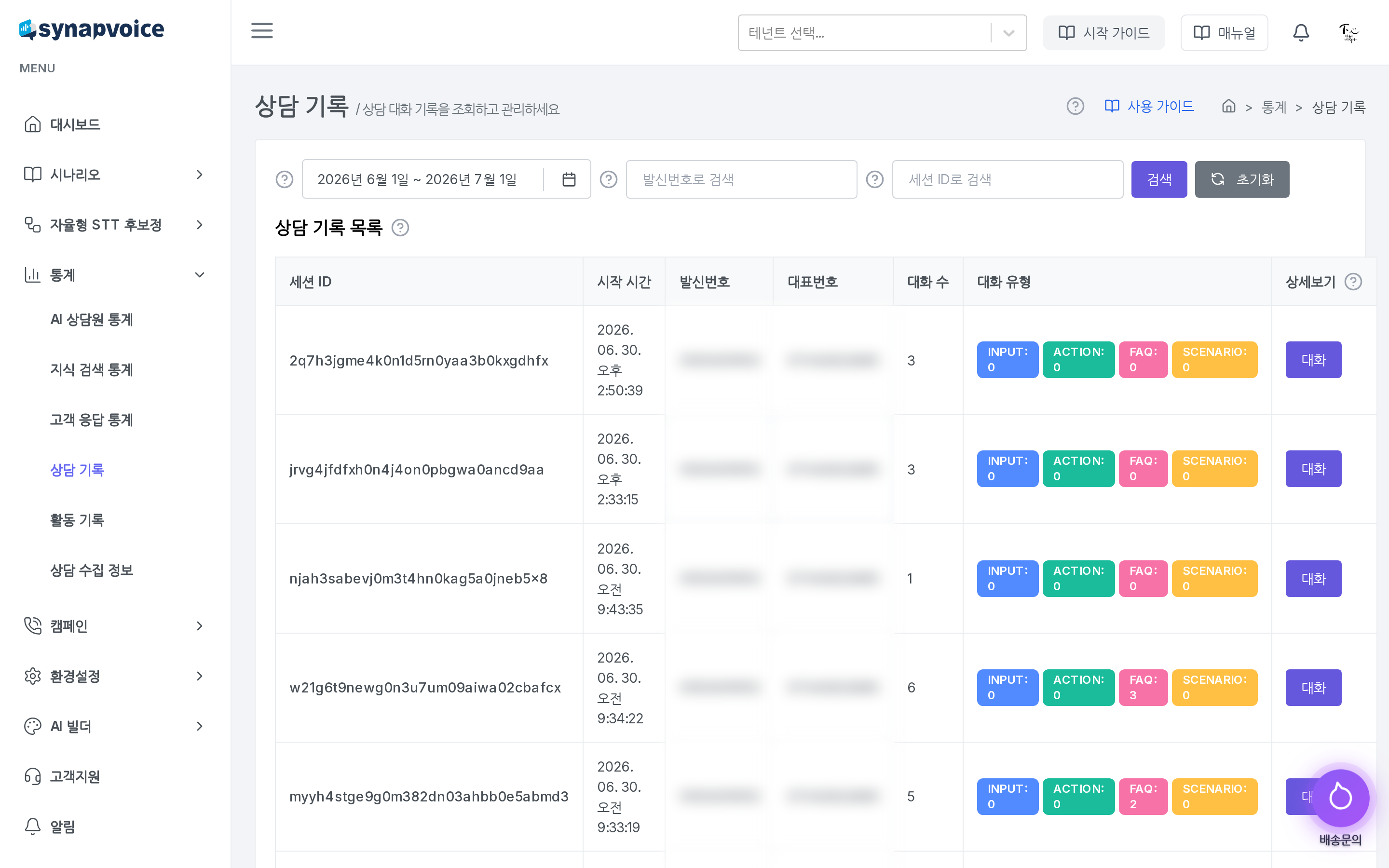Click the 테넌트 선택 combo box field
Image resolution: width=1389 pixels, height=868 pixels.
[x=882, y=33]
